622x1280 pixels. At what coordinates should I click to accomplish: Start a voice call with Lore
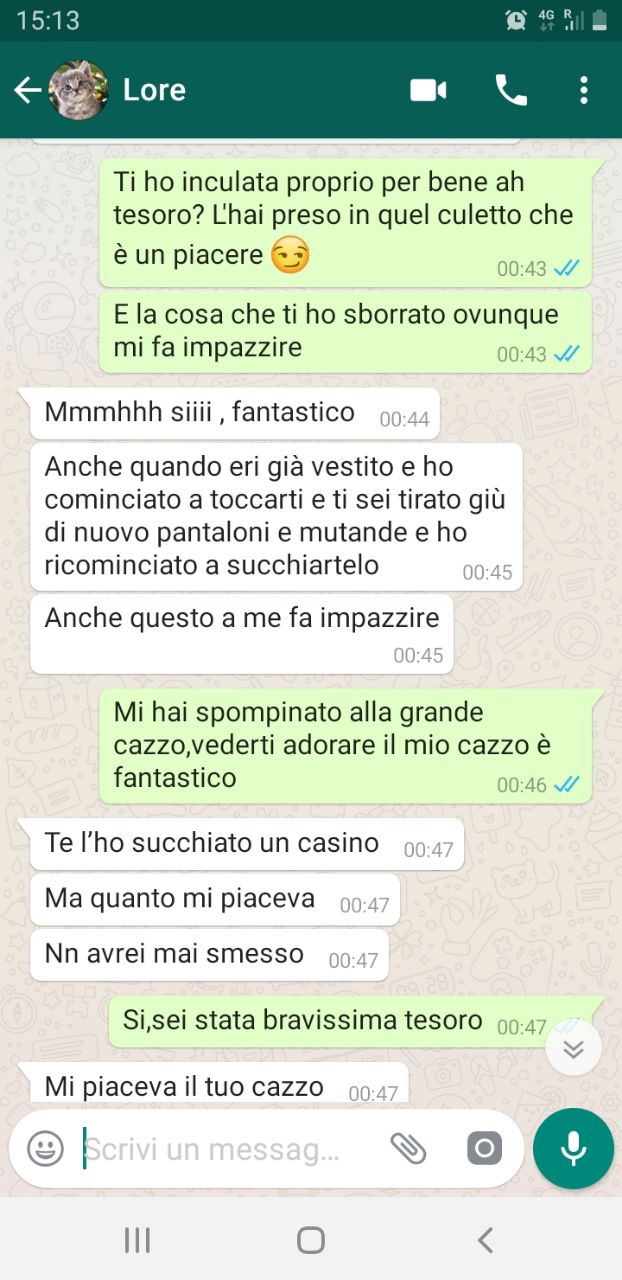tap(511, 90)
